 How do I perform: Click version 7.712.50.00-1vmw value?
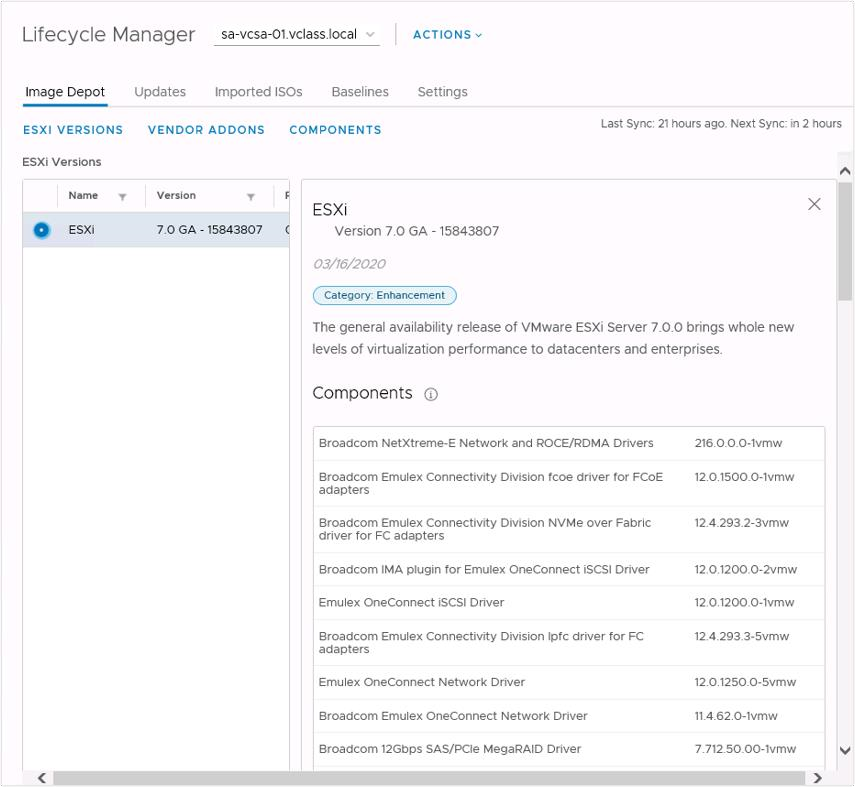[745, 749]
